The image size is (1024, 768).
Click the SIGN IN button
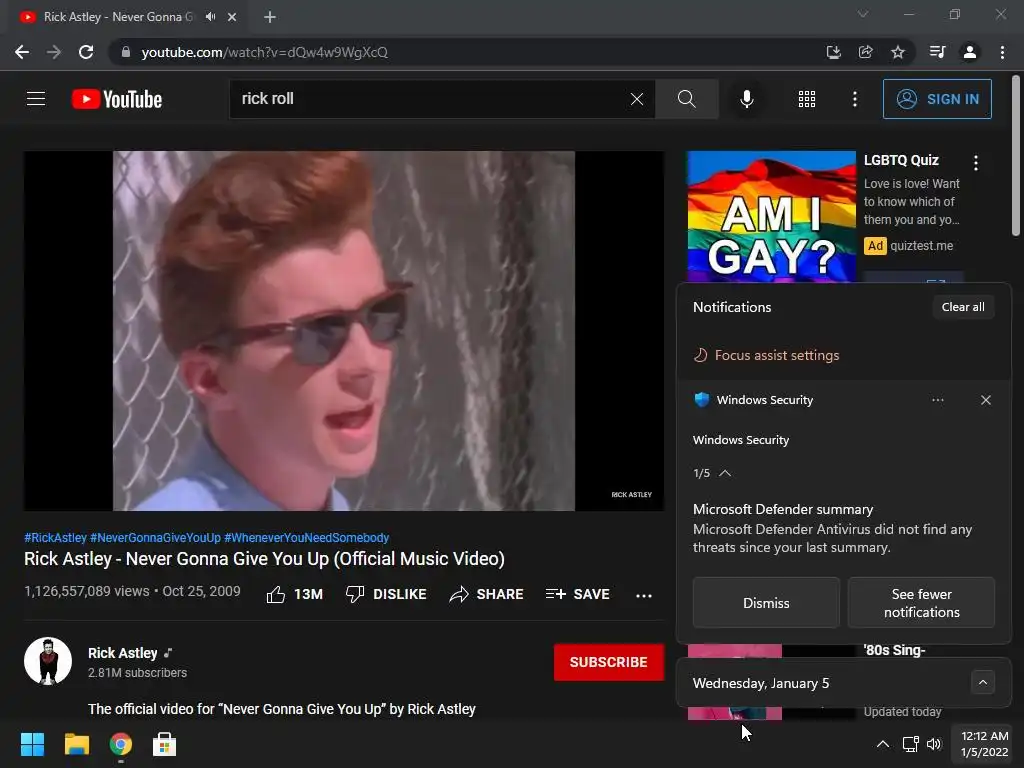pos(937,99)
